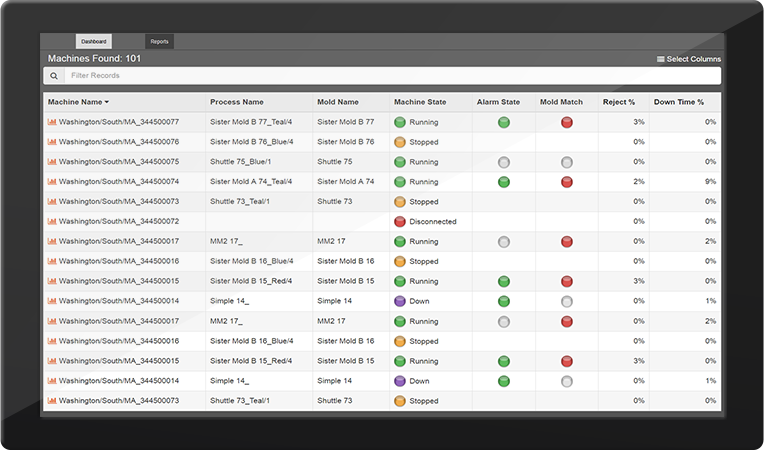
Task: Select process cell 'Sister Mold B 77_Teal/4'
Action: [251, 122]
